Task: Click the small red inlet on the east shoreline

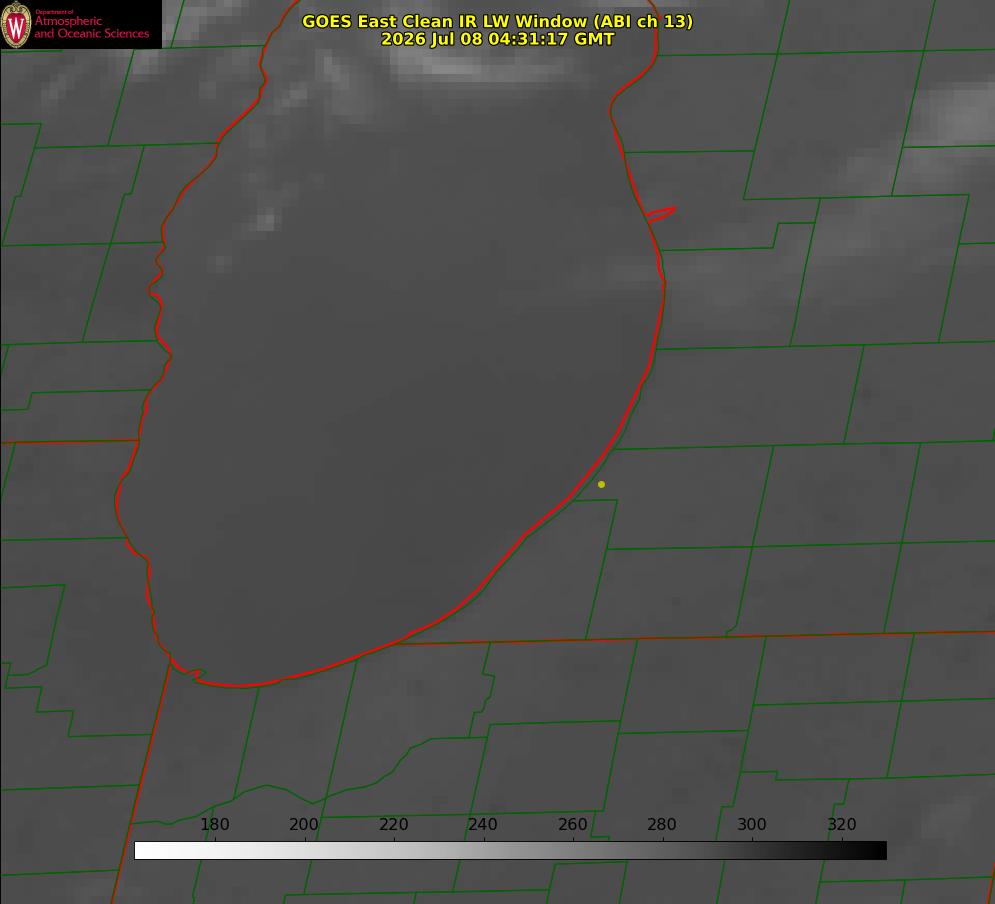Action: [660, 214]
